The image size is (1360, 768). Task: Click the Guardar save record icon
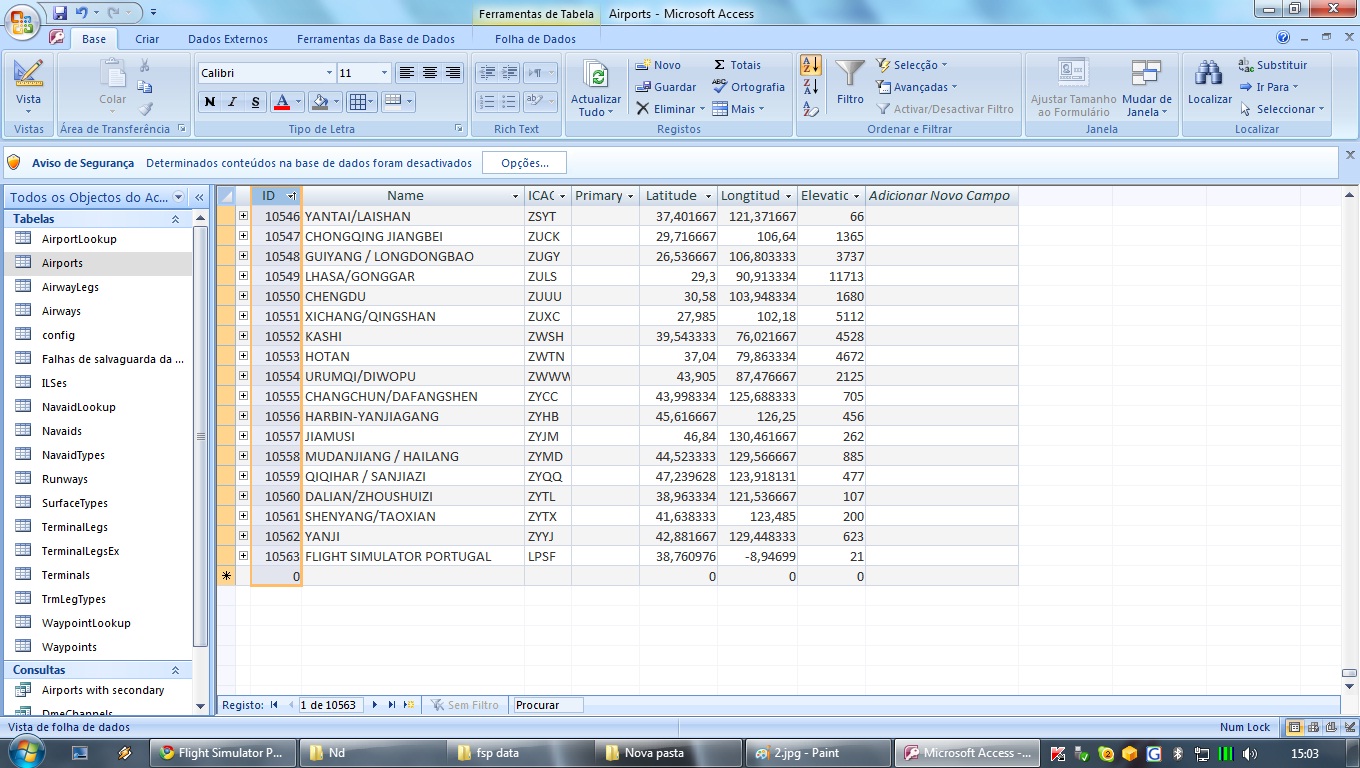[643, 87]
